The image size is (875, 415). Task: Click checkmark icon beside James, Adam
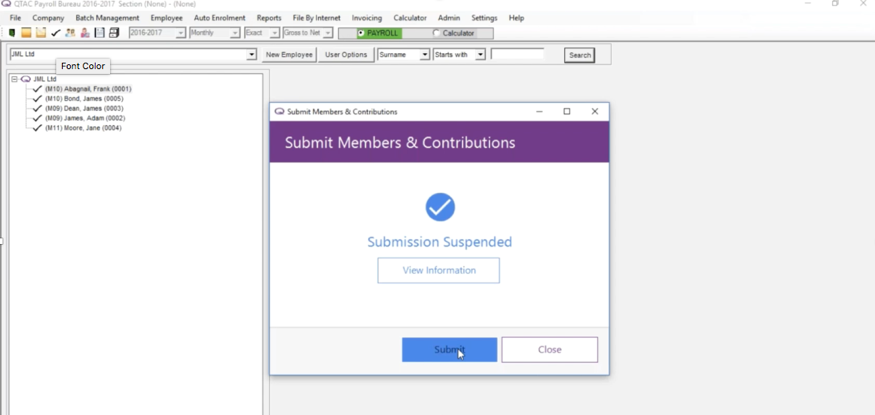(37, 118)
